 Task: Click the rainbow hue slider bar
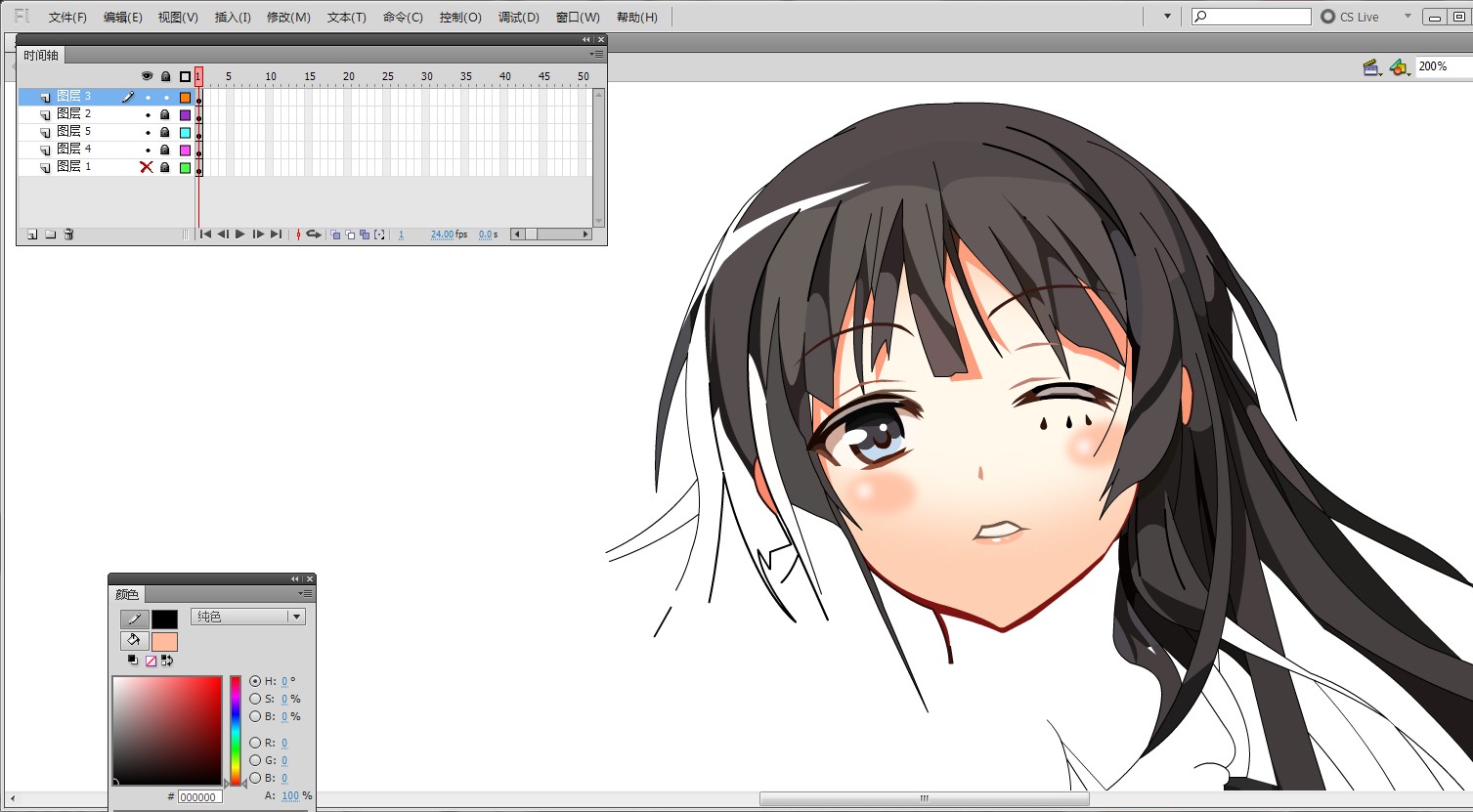coord(236,729)
